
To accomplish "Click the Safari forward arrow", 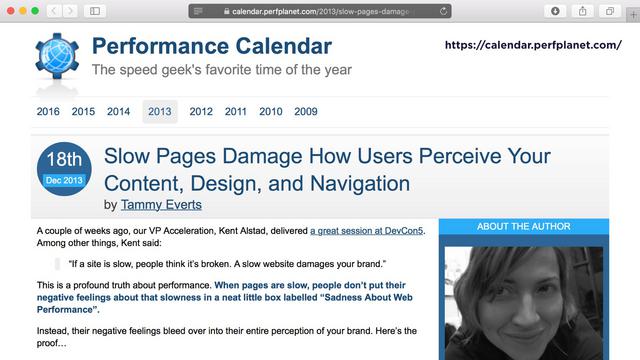I will (70, 11).
